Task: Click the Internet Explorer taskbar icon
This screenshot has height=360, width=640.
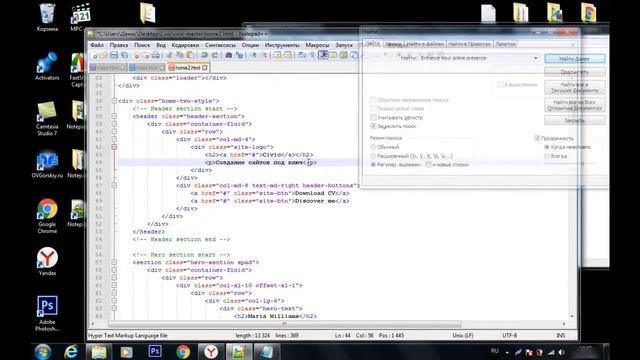Action: 71,351
